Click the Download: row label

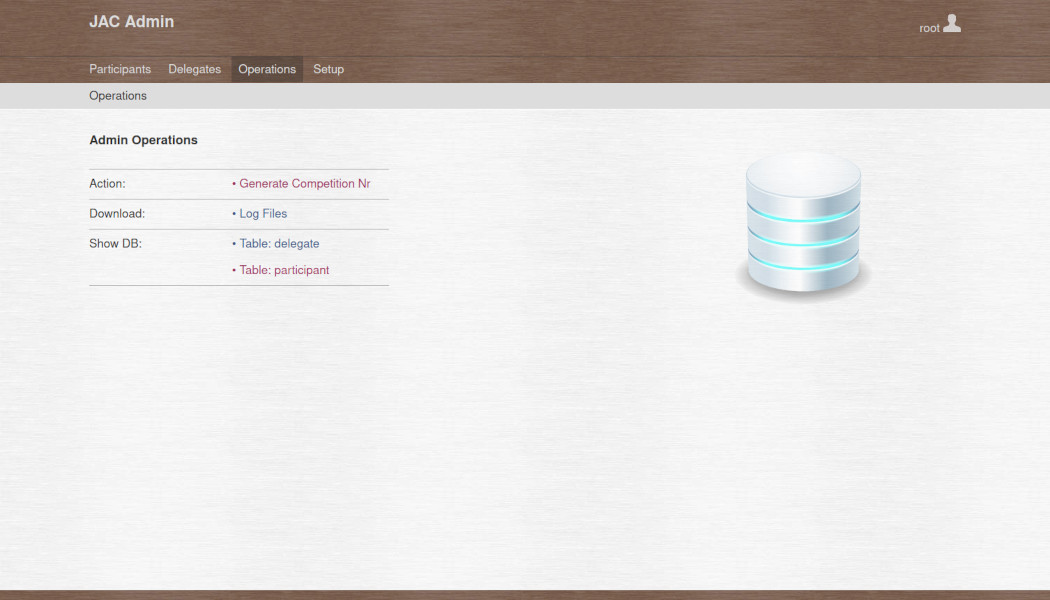[117, 214]
